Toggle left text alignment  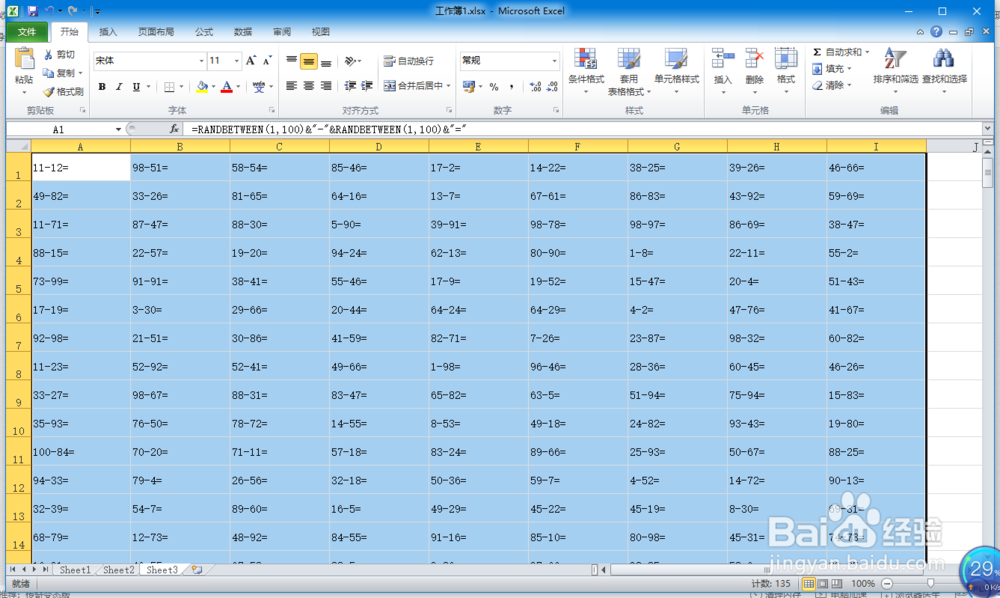click(291, 85)
